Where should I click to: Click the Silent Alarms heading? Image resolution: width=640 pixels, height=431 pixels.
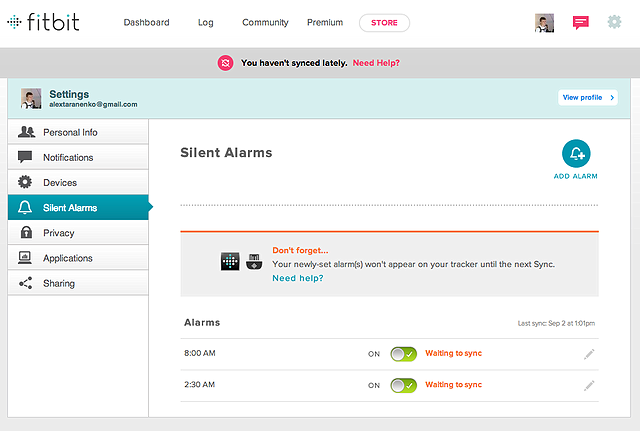226,153
